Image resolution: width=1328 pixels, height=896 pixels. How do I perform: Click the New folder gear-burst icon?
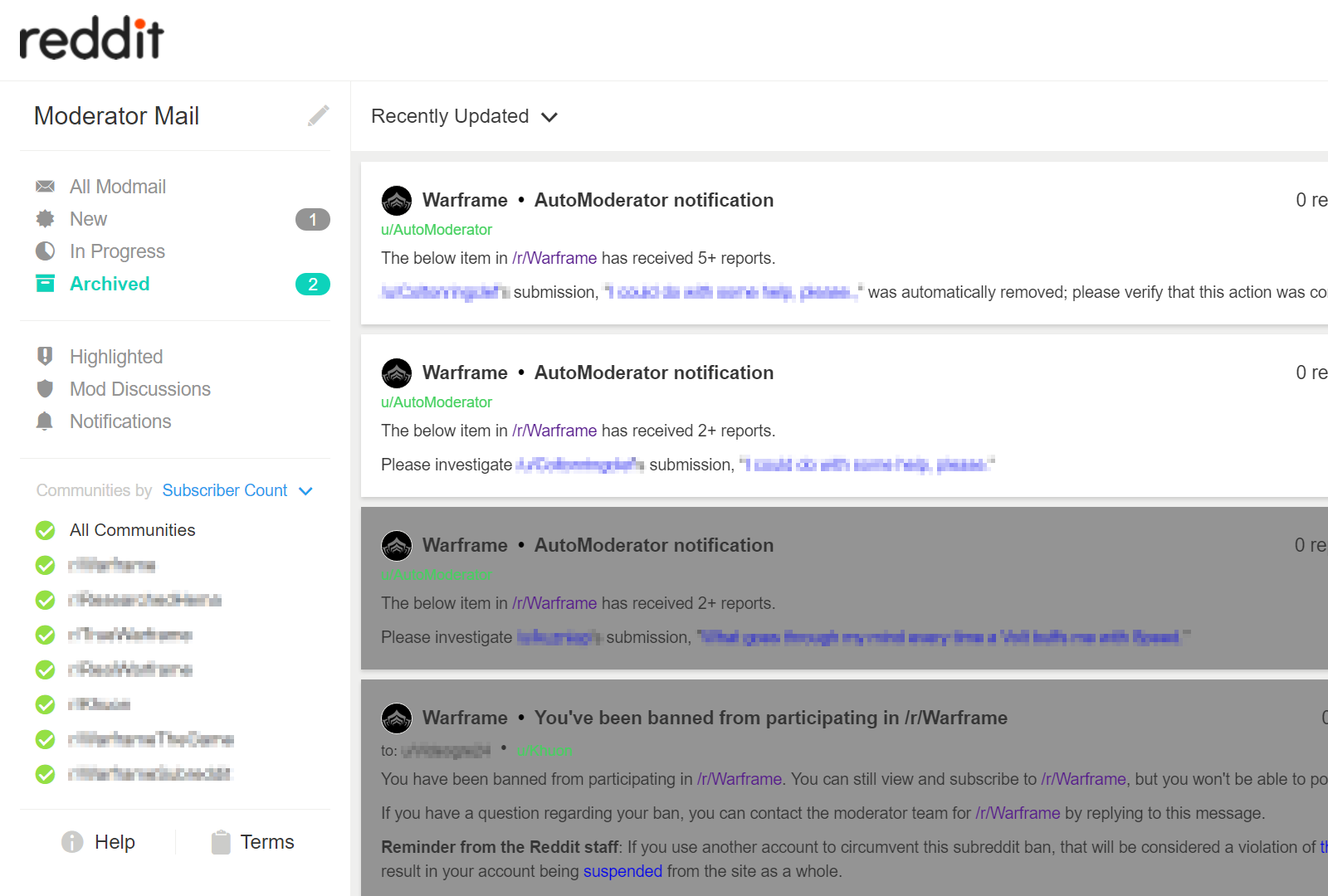[46, 219]
